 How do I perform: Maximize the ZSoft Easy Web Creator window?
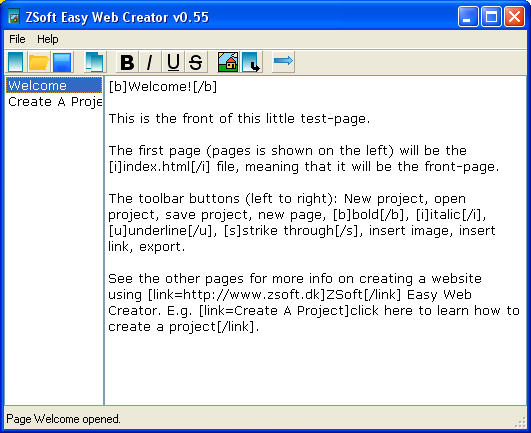click(491, 16)
